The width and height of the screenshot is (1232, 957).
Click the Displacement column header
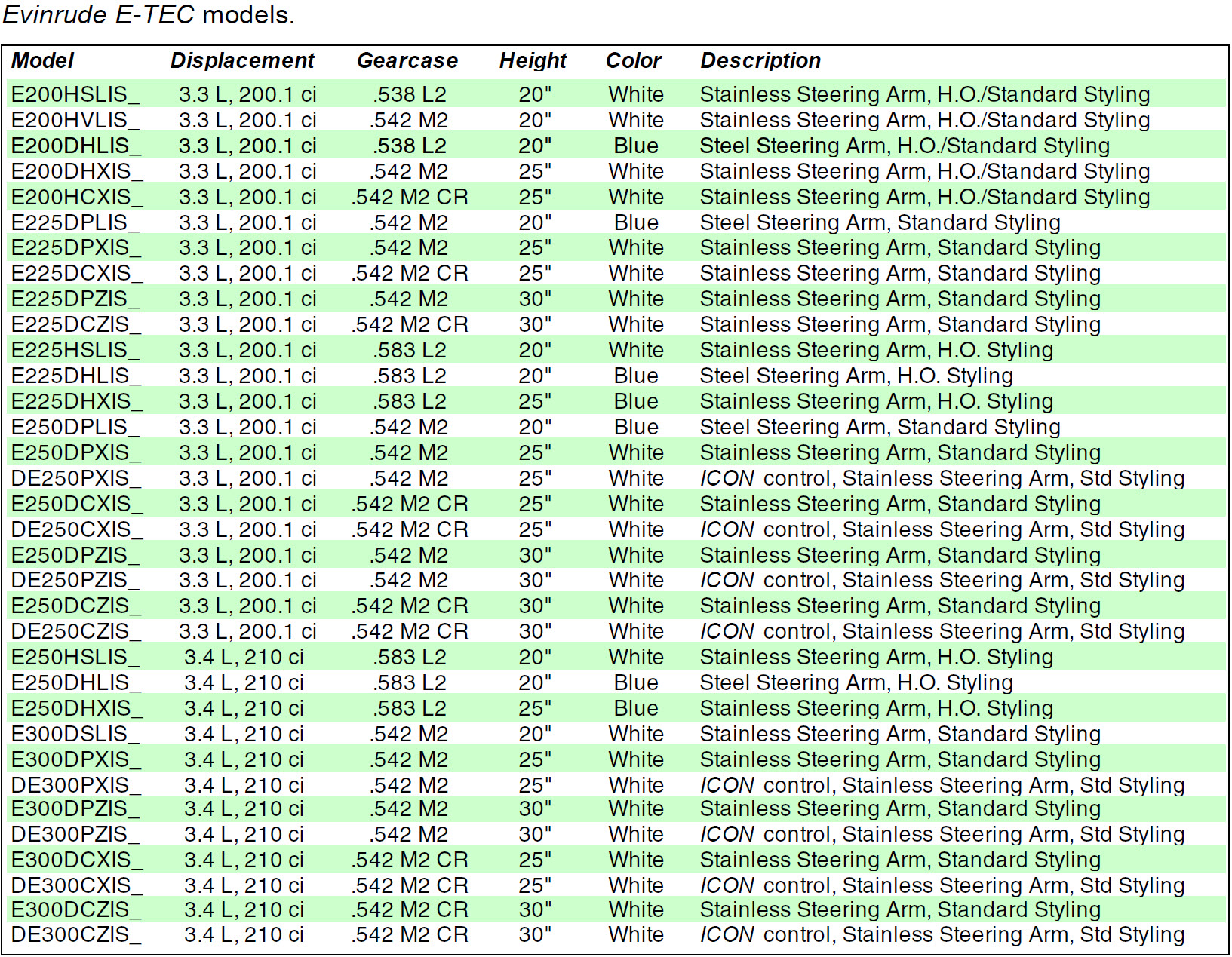[242, 60]
